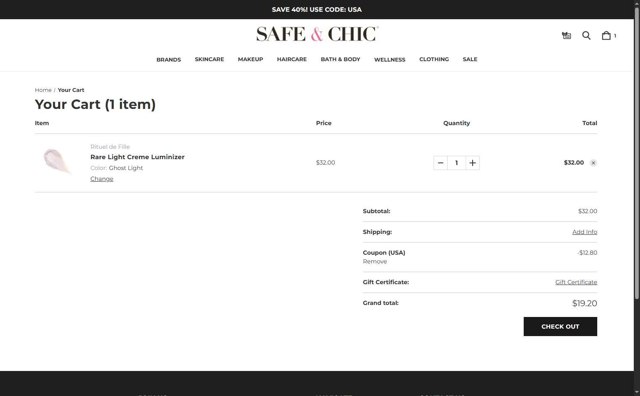Click the $19.20 grand total amount
The height and width of the screenshot is (396, 640).
(584, 303)
